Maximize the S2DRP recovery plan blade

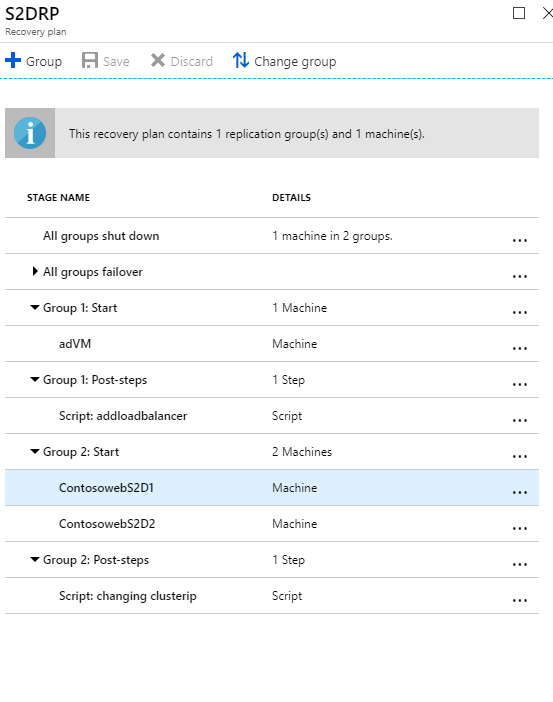point(519,13)
